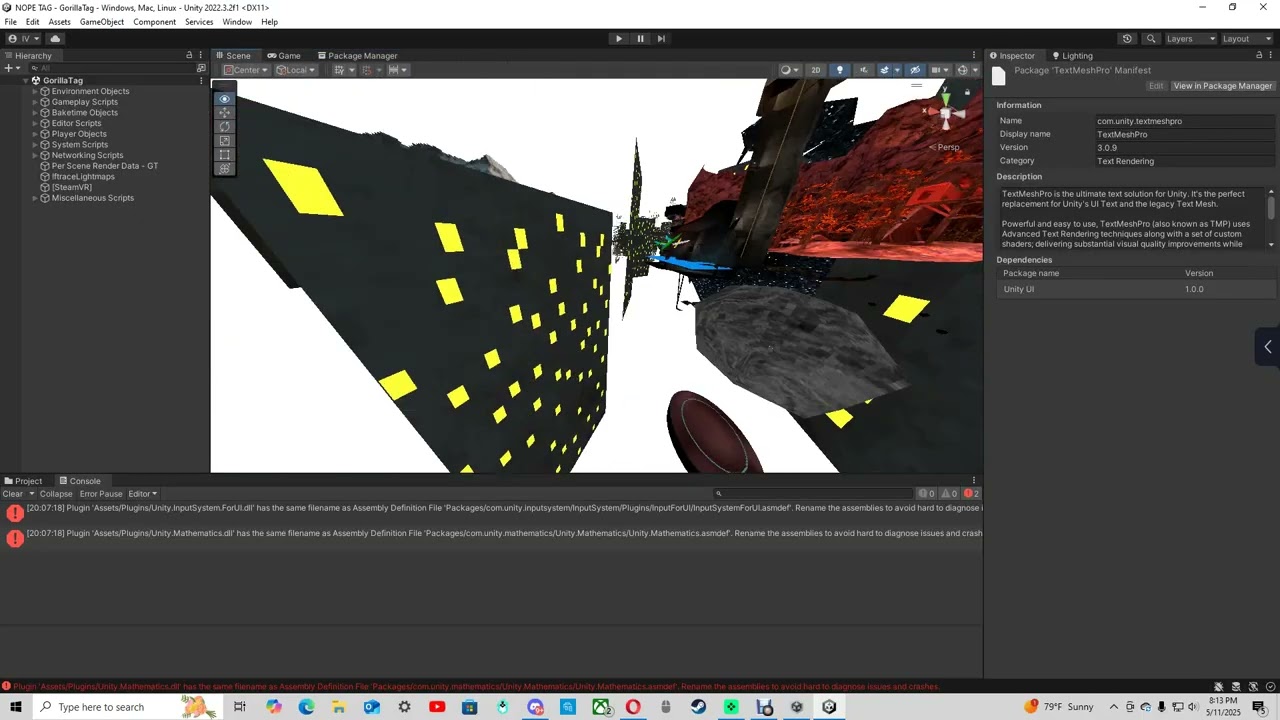Click the Clear console button
Screen dimensions: 1280x720
[x=13, y=494]
